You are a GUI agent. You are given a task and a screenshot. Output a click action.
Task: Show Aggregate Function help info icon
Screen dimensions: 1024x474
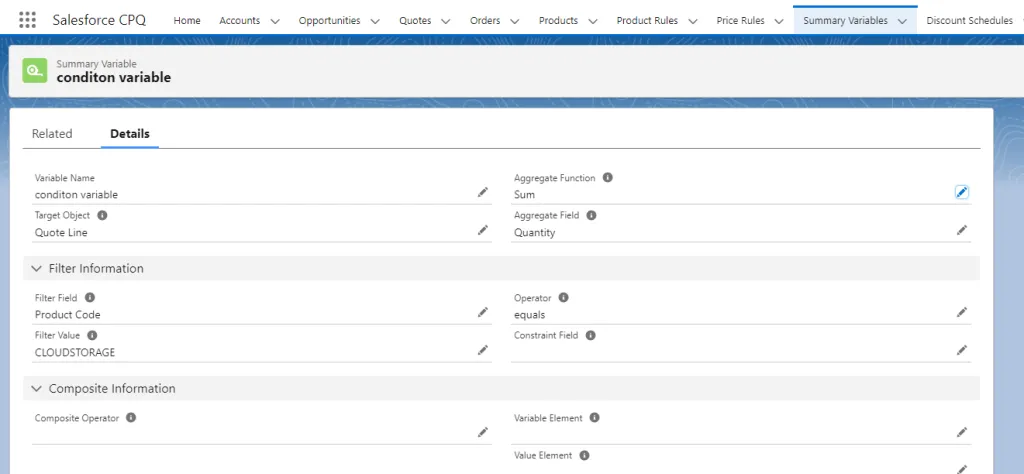[x=607, y=177]
